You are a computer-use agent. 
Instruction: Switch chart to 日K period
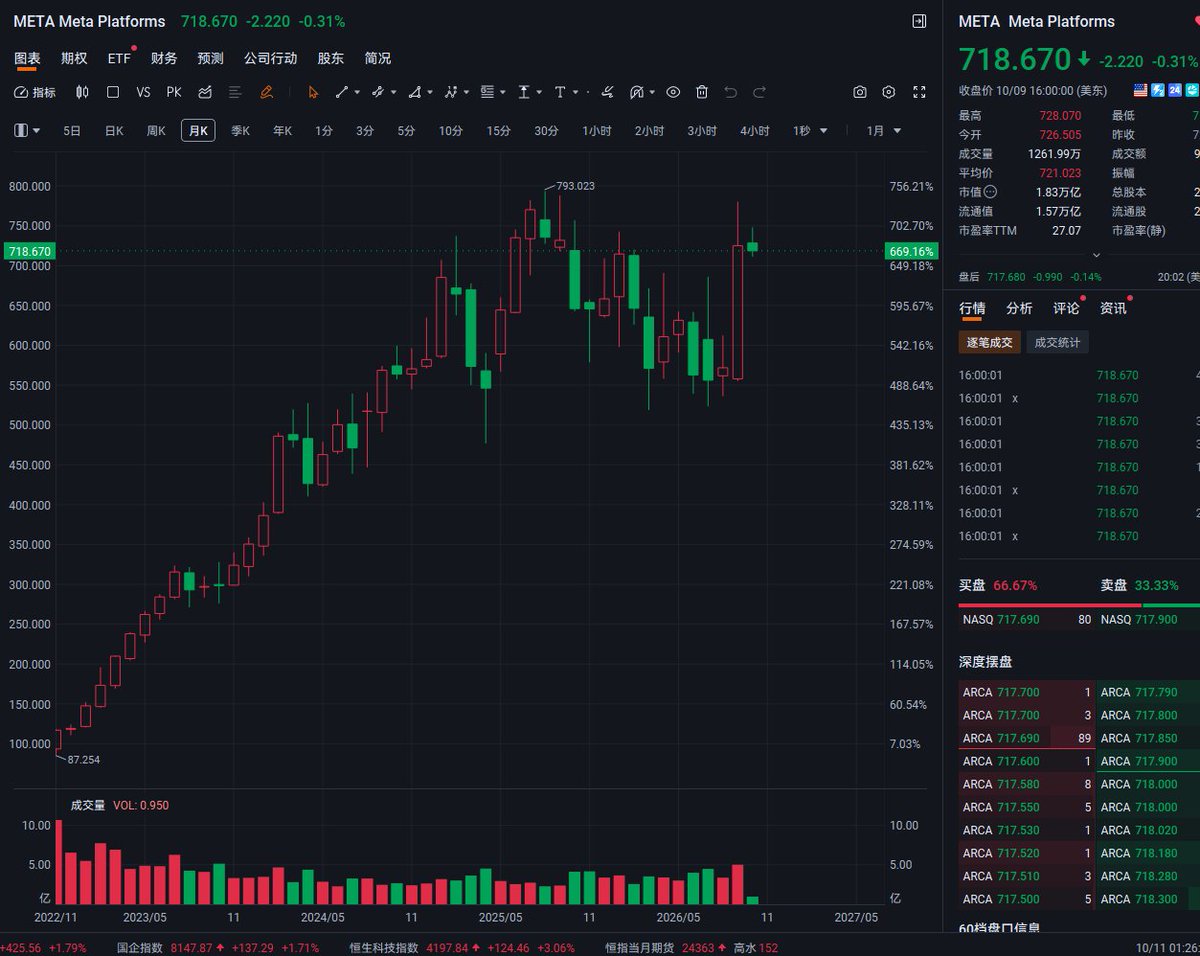point(114,130)
